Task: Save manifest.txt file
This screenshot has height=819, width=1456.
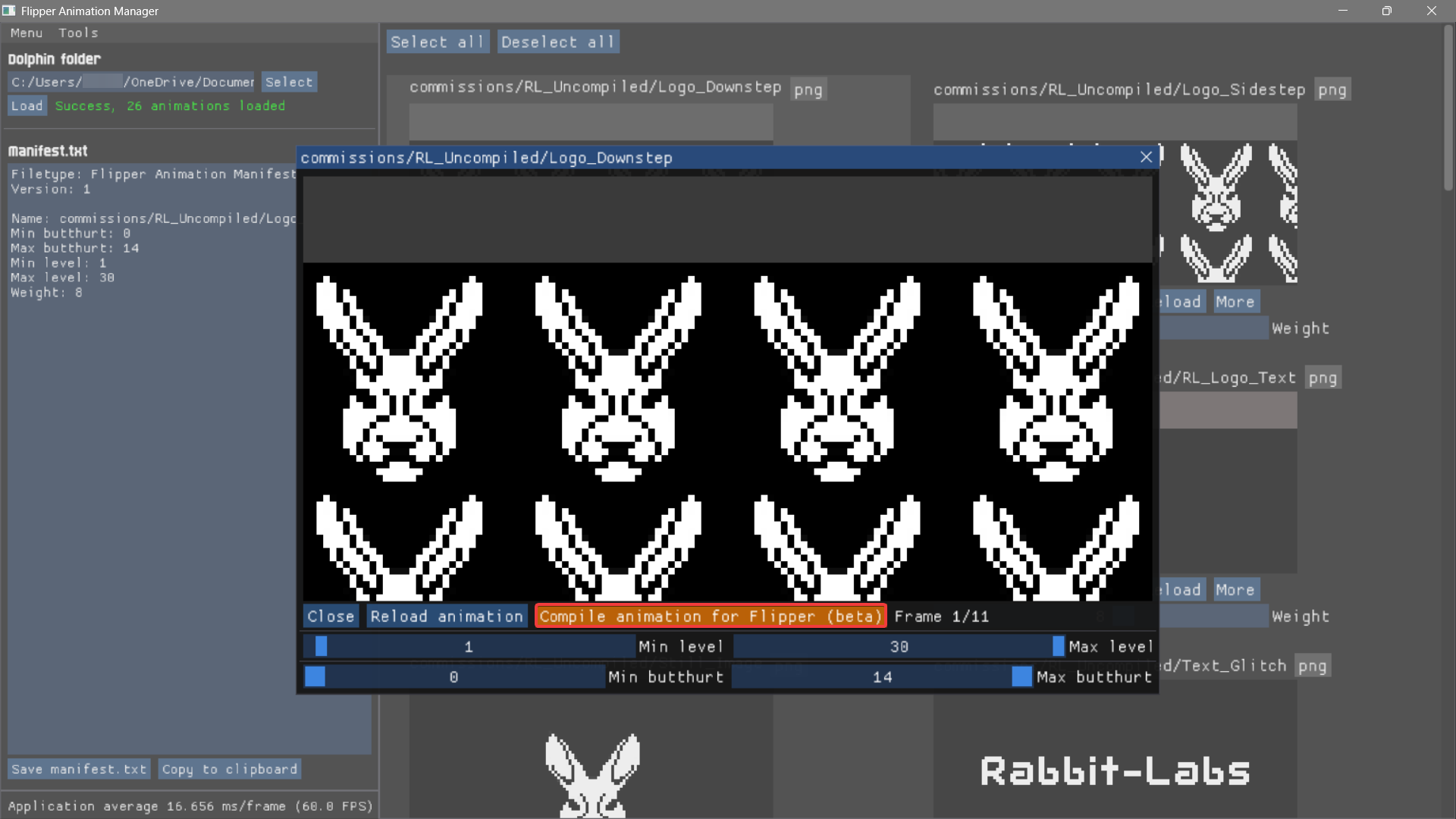Action: click(x=79, y=769)
